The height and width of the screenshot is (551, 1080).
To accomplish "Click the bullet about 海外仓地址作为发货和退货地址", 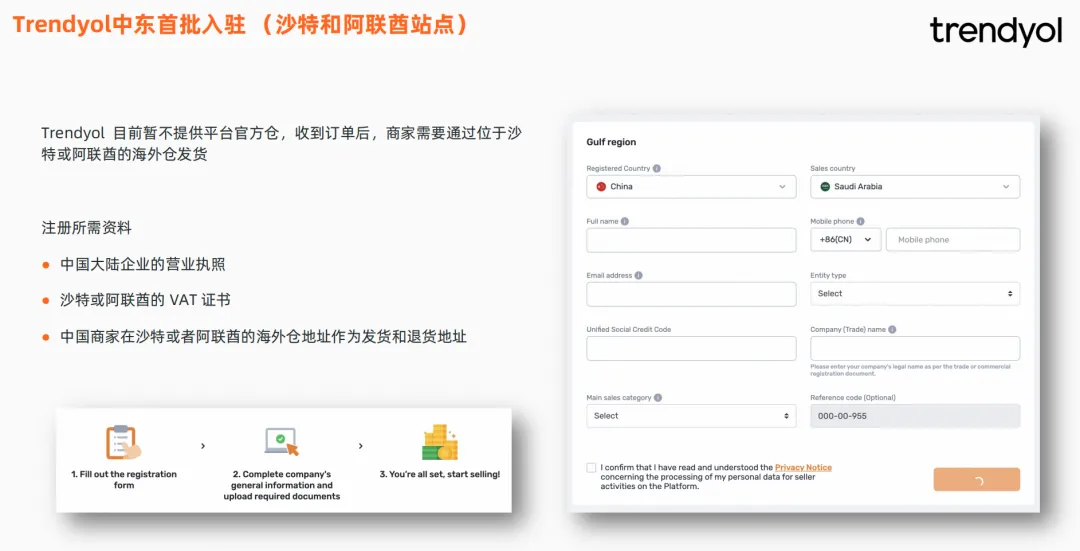I will [x=263, y=337].
